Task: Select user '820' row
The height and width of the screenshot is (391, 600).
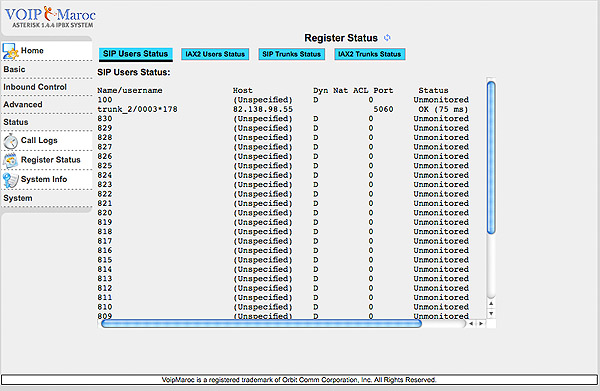Action: click(x=283, y=213)
